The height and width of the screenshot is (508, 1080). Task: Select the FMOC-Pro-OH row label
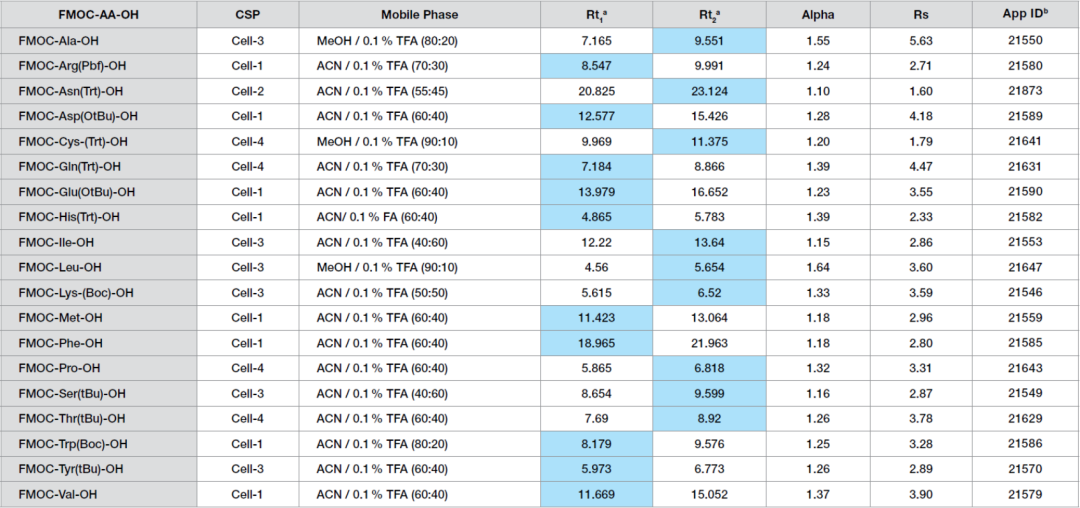coord(60,368)
